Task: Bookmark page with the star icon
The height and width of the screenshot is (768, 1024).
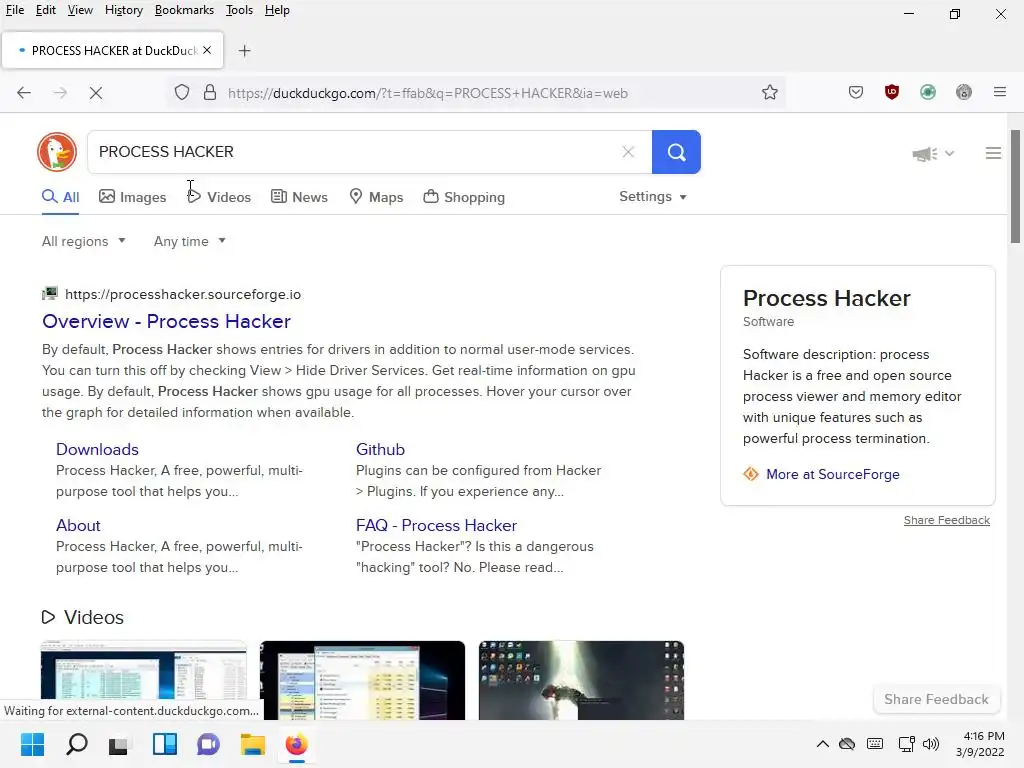Action: coord(770,93)
